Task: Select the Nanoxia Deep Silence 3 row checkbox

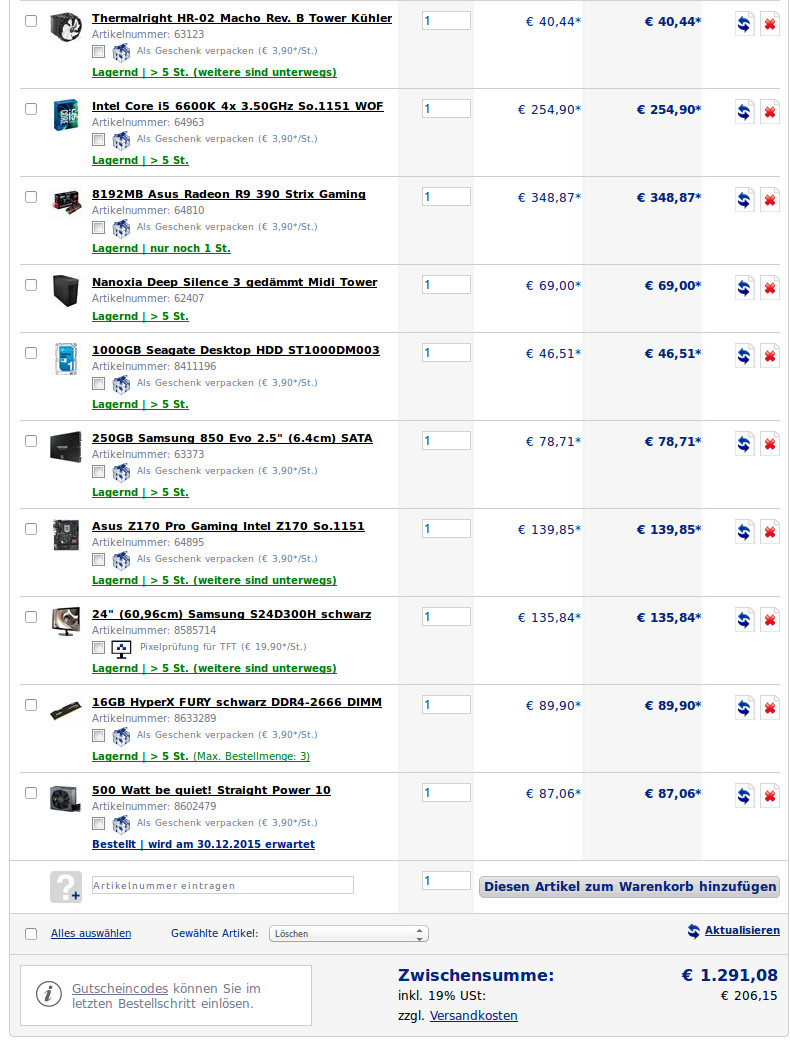Action: (x=31, y=285)
